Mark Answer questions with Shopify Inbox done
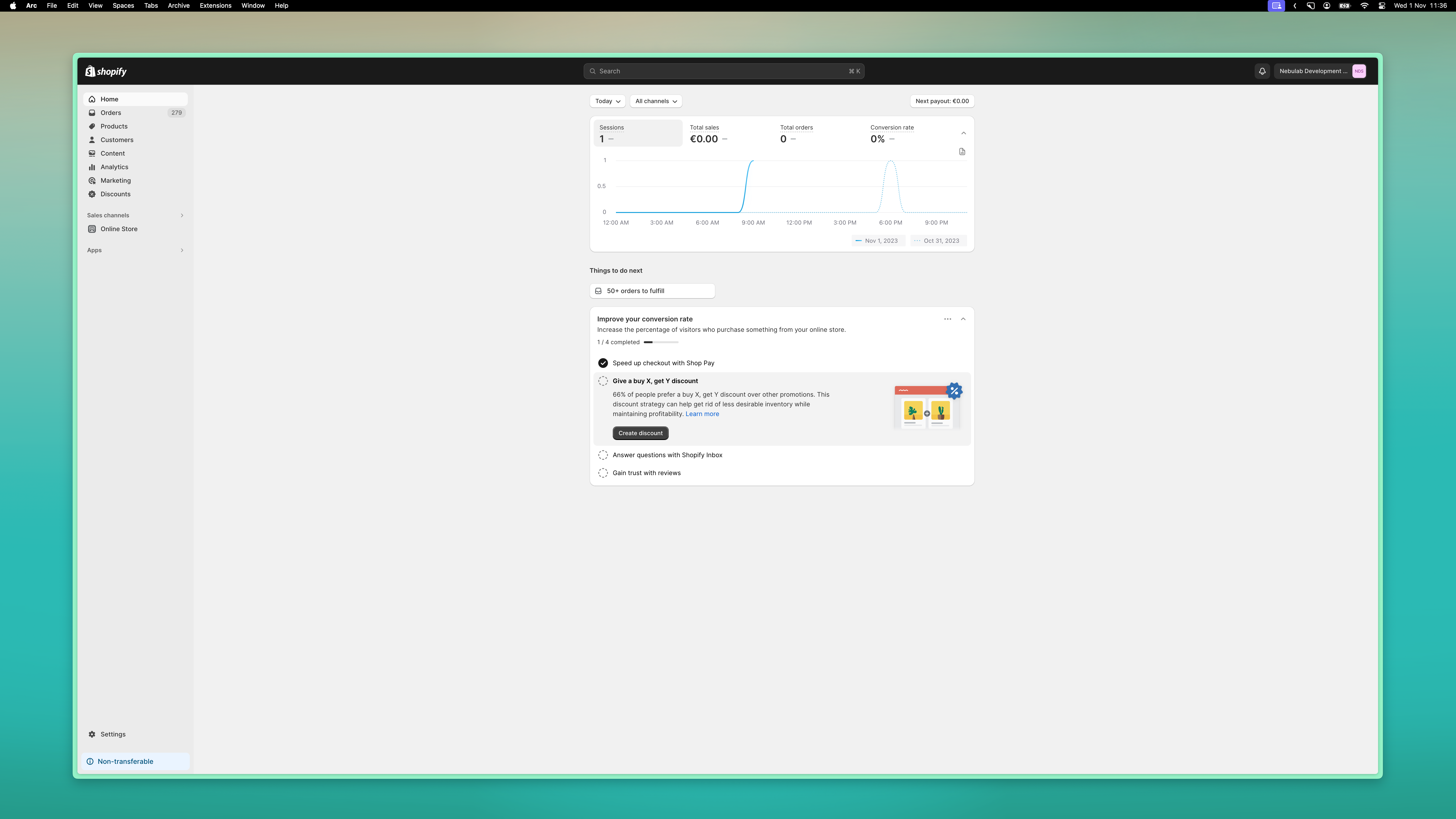Viewport: 1456px width, 819px height. pyautogui.click(x=603, y=455)
